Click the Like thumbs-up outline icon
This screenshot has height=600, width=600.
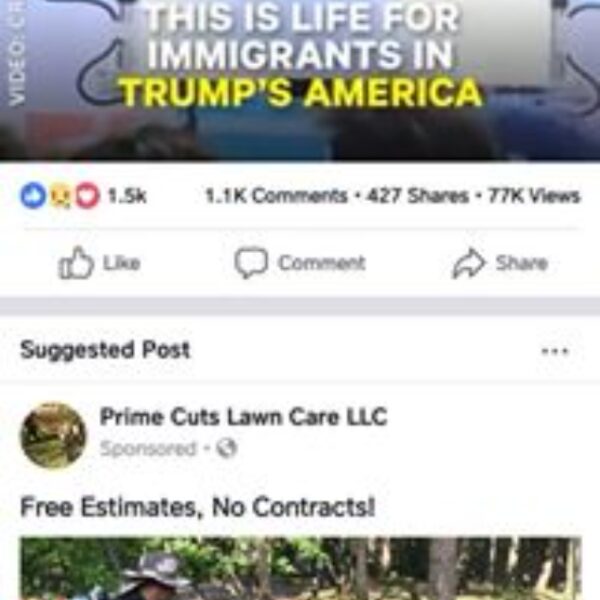click(x=75, y=262)
